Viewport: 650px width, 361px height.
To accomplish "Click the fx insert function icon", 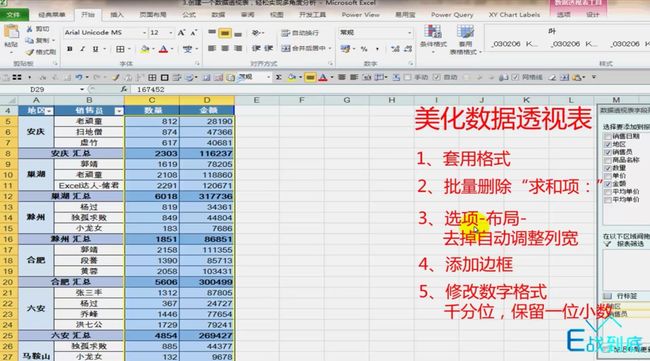I will 124,89.
